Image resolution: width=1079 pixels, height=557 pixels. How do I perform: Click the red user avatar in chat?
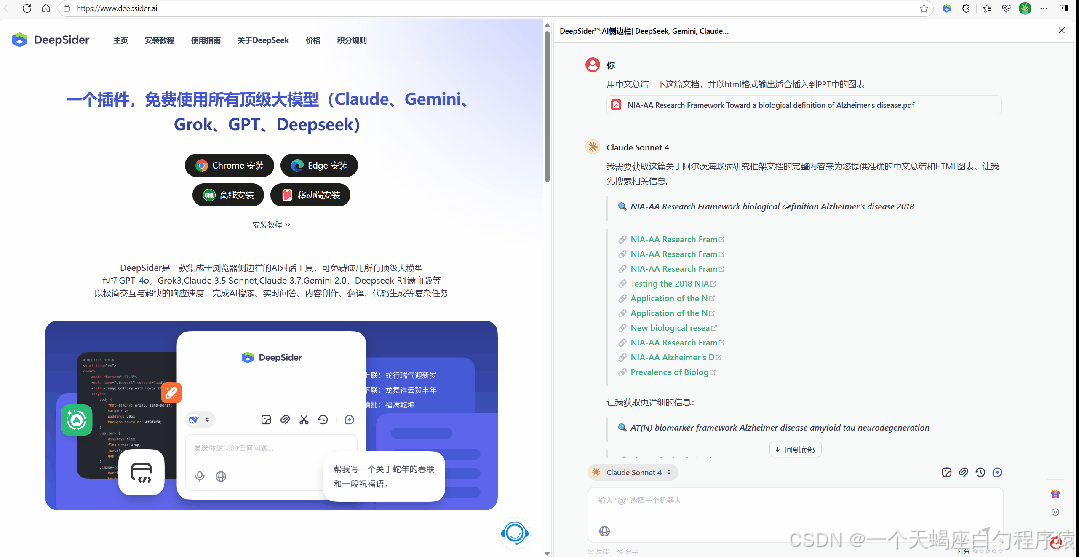(592, 65)
